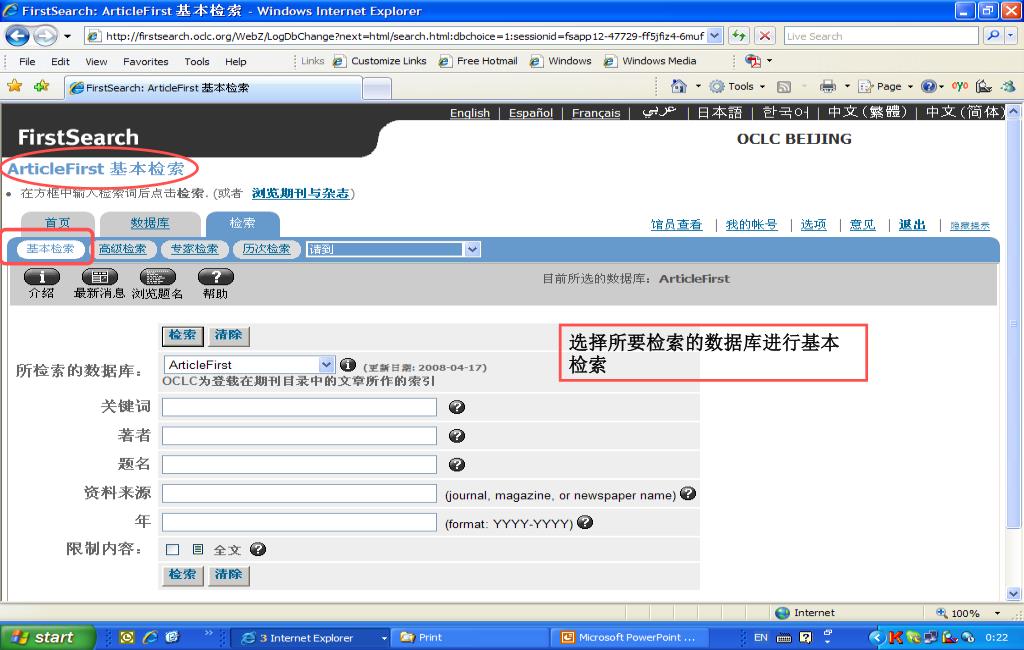
Task: Click the top 清除 clear button
Action: tap(229, 335)
